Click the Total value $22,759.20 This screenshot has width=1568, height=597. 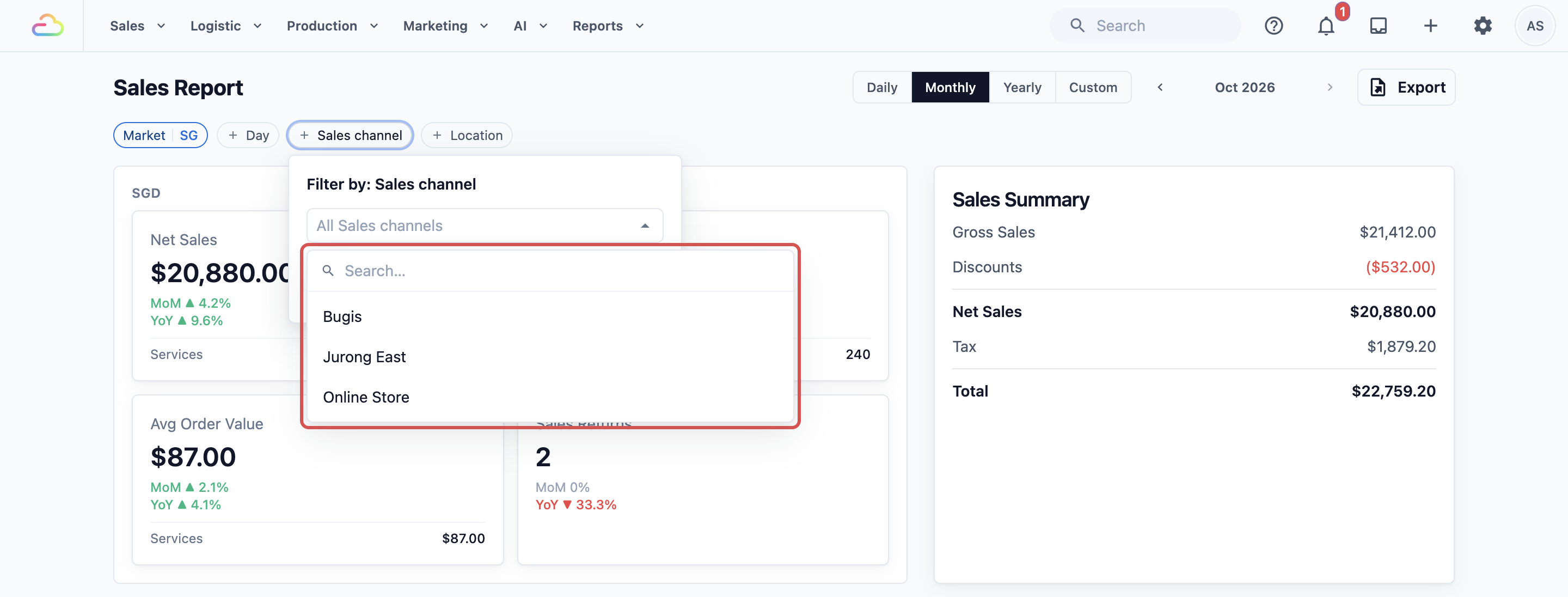[1393, 391]
